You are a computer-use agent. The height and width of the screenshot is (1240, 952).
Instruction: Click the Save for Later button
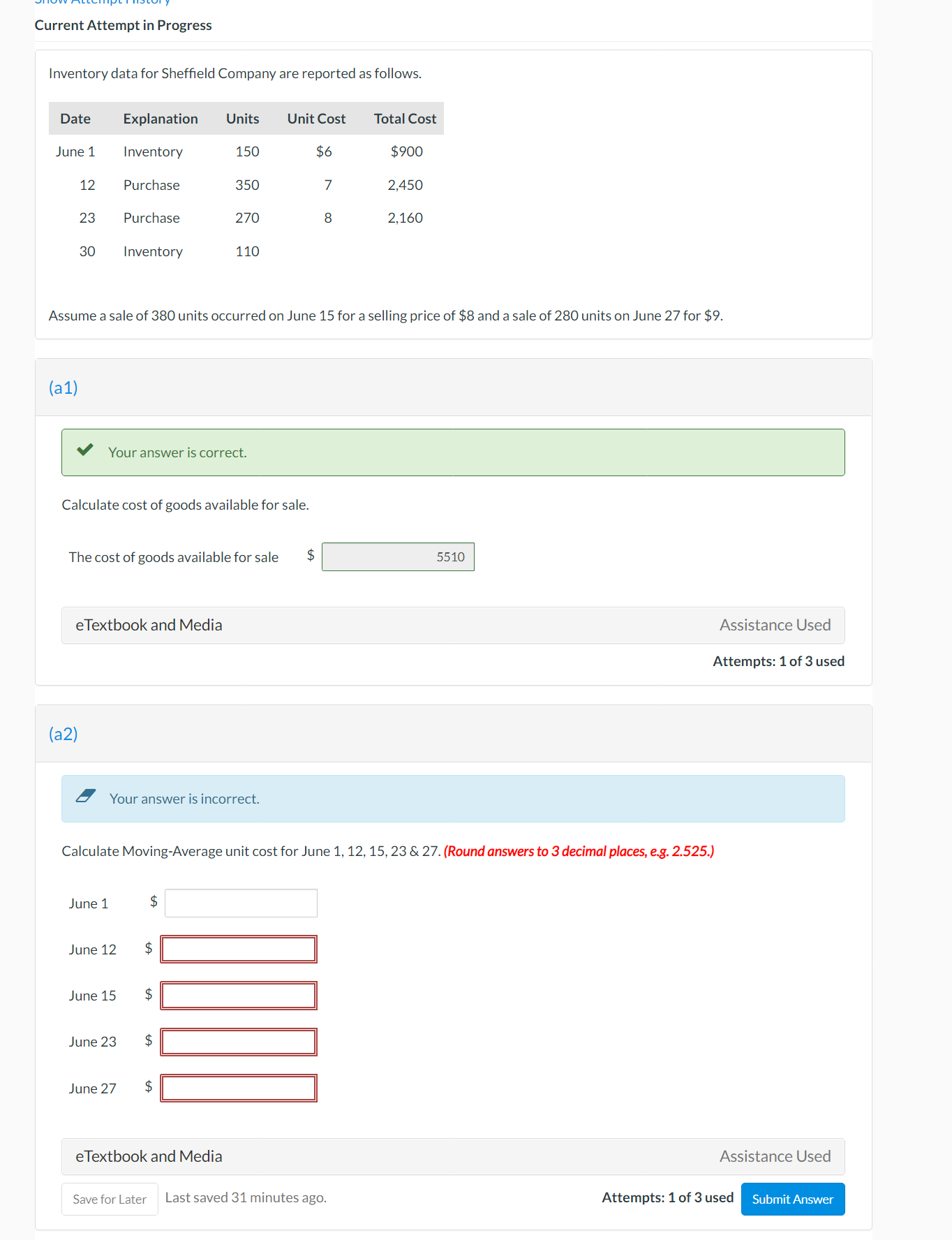(x=110, y=1199)
